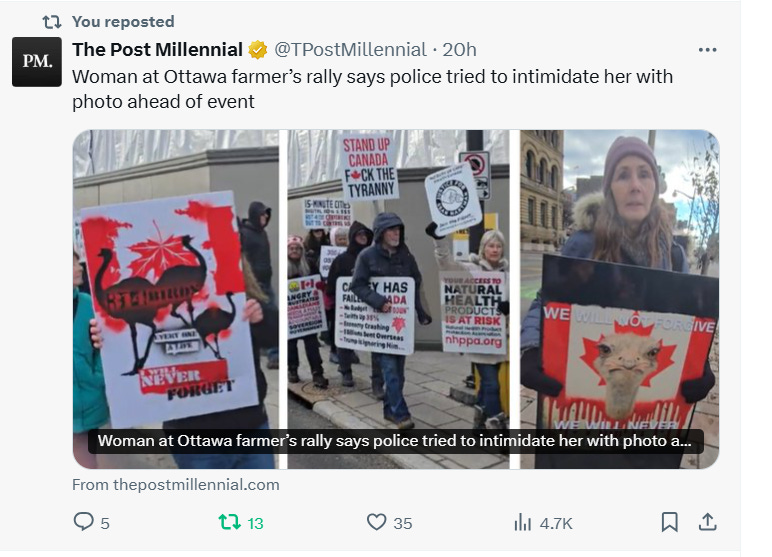Open the reply comment bubble icon
The height and width of the screenshot is (557, 772).
(x=83, y=522)
